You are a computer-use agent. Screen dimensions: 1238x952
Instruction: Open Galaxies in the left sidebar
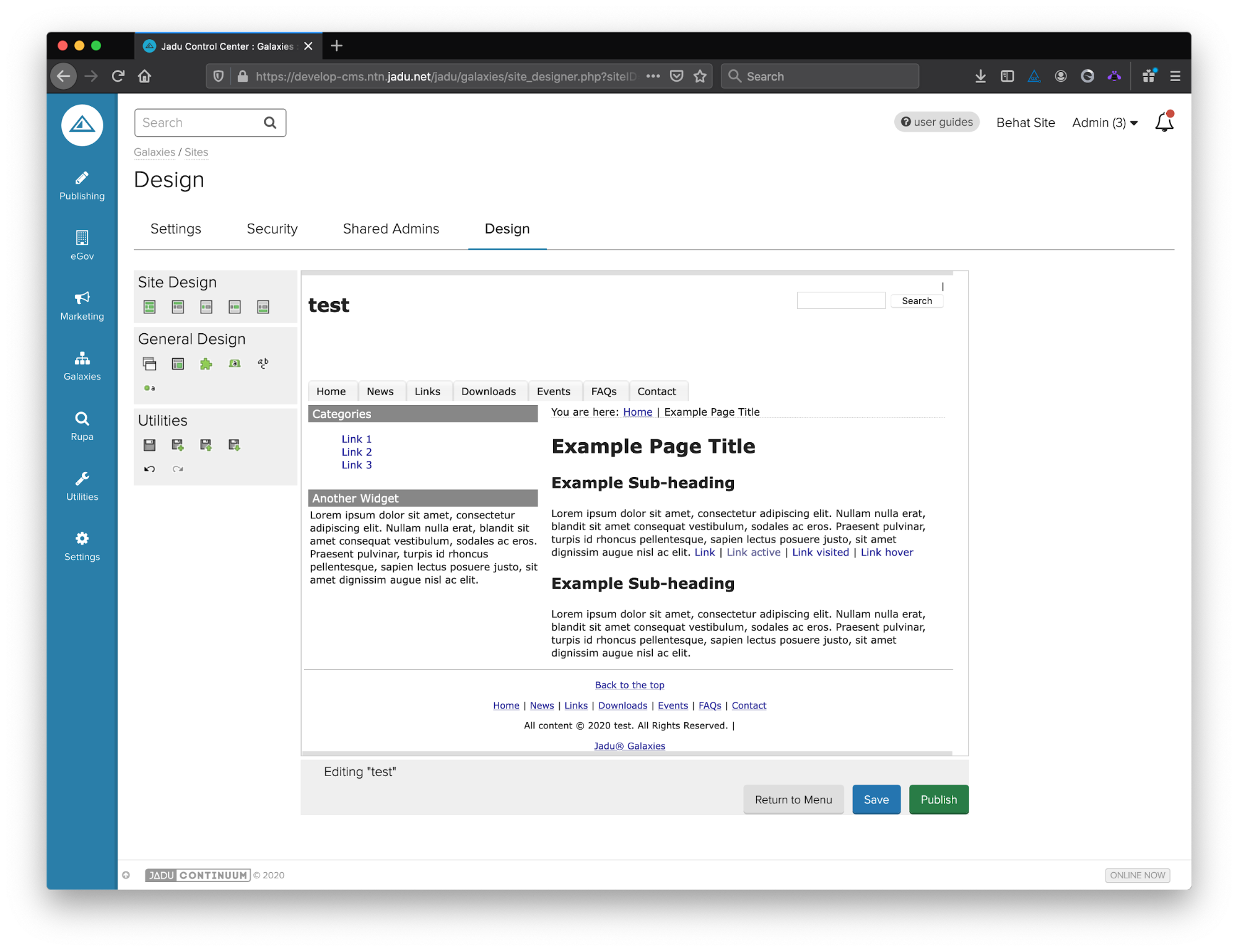[82, 365]
